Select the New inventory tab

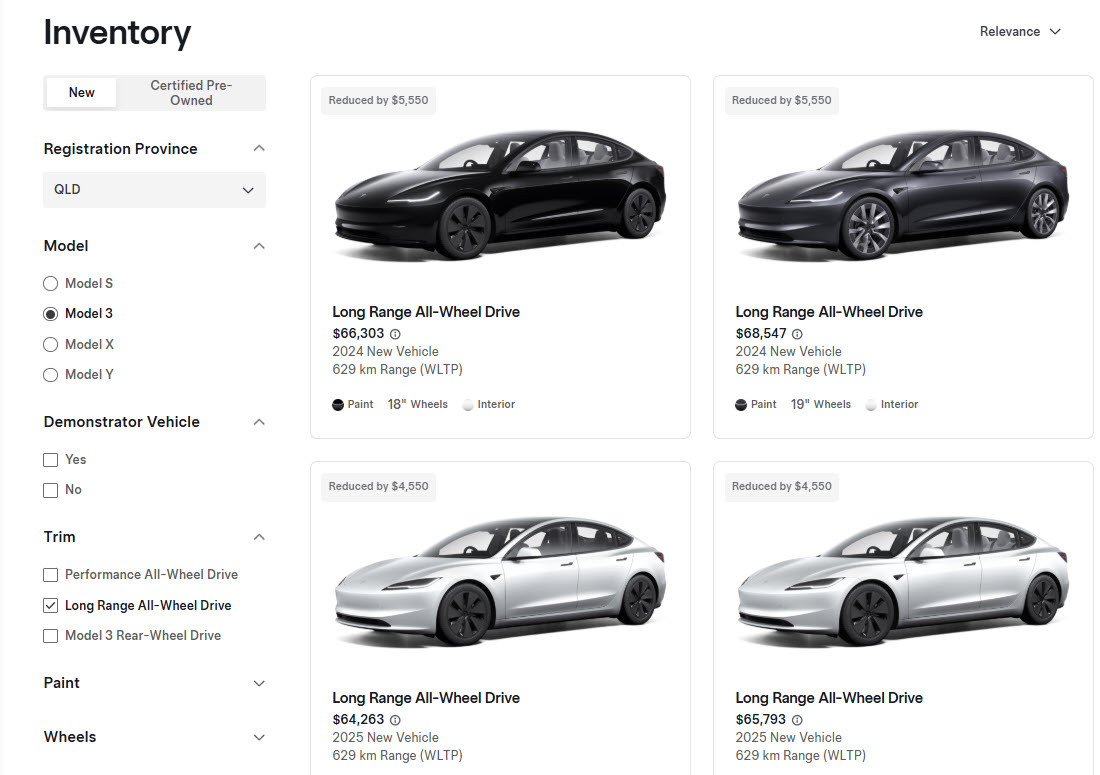[80, 92]
